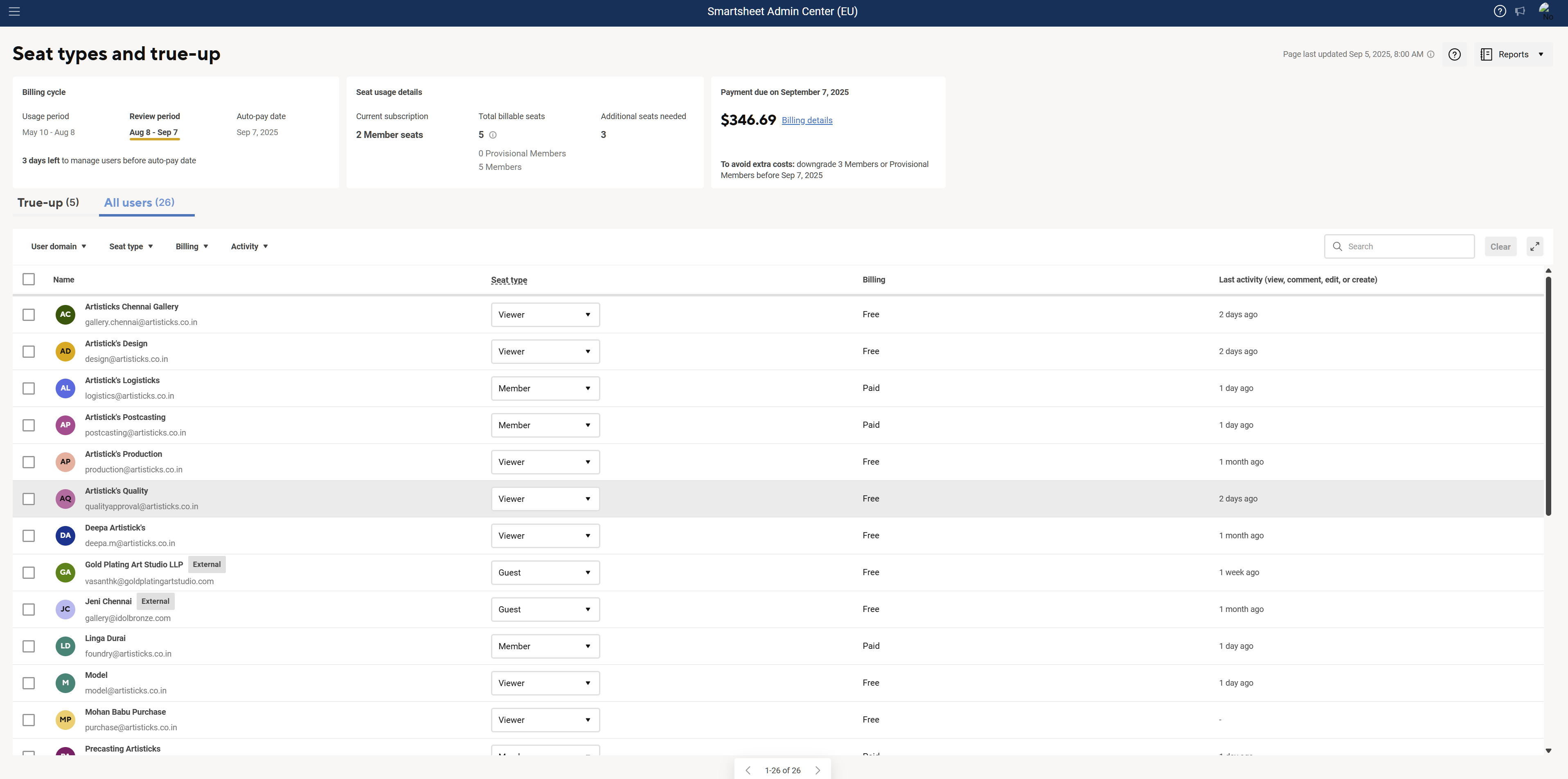Click the External badge beside Jeni Chennai
This screenshot has width=1568, height=779.
point(155,601)
